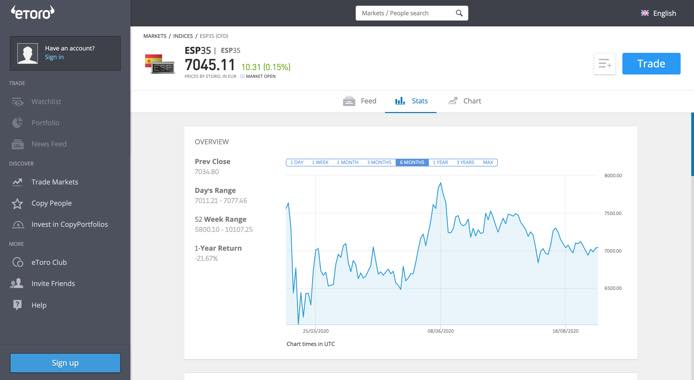This screenshot has height=380, width=694.
Task: Click INDICES in the breadcrumb
Action: pos(183,36)
